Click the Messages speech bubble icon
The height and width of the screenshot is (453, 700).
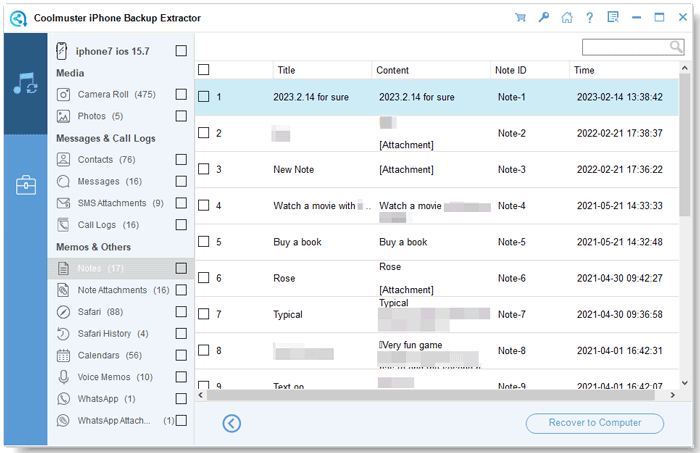[63, 181]
